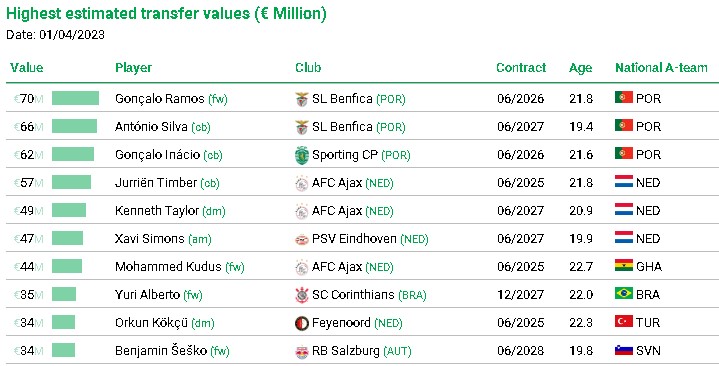Sort table by Age column header

click(581, 68)
